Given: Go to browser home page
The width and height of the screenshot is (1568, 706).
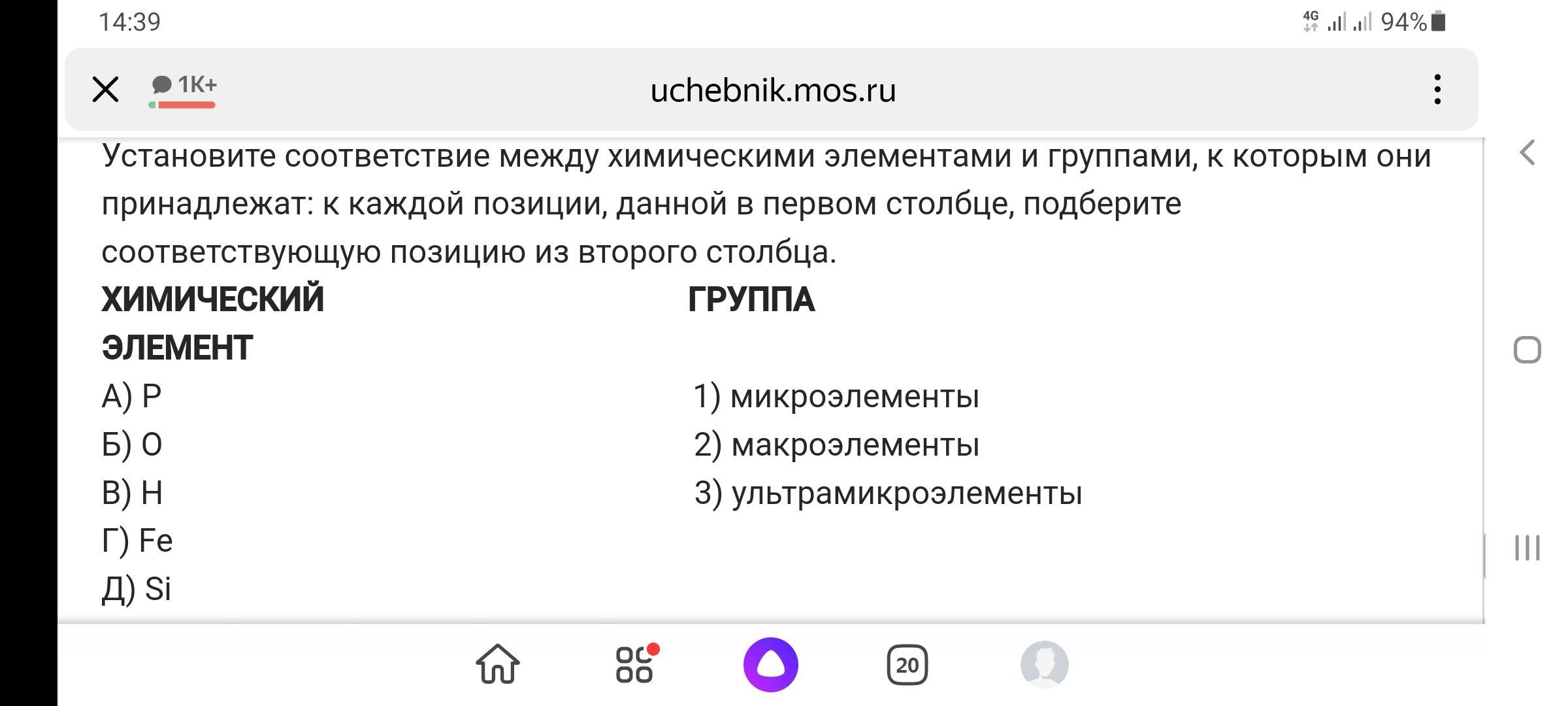Looking at the screenshot, I should pos(498,664).
